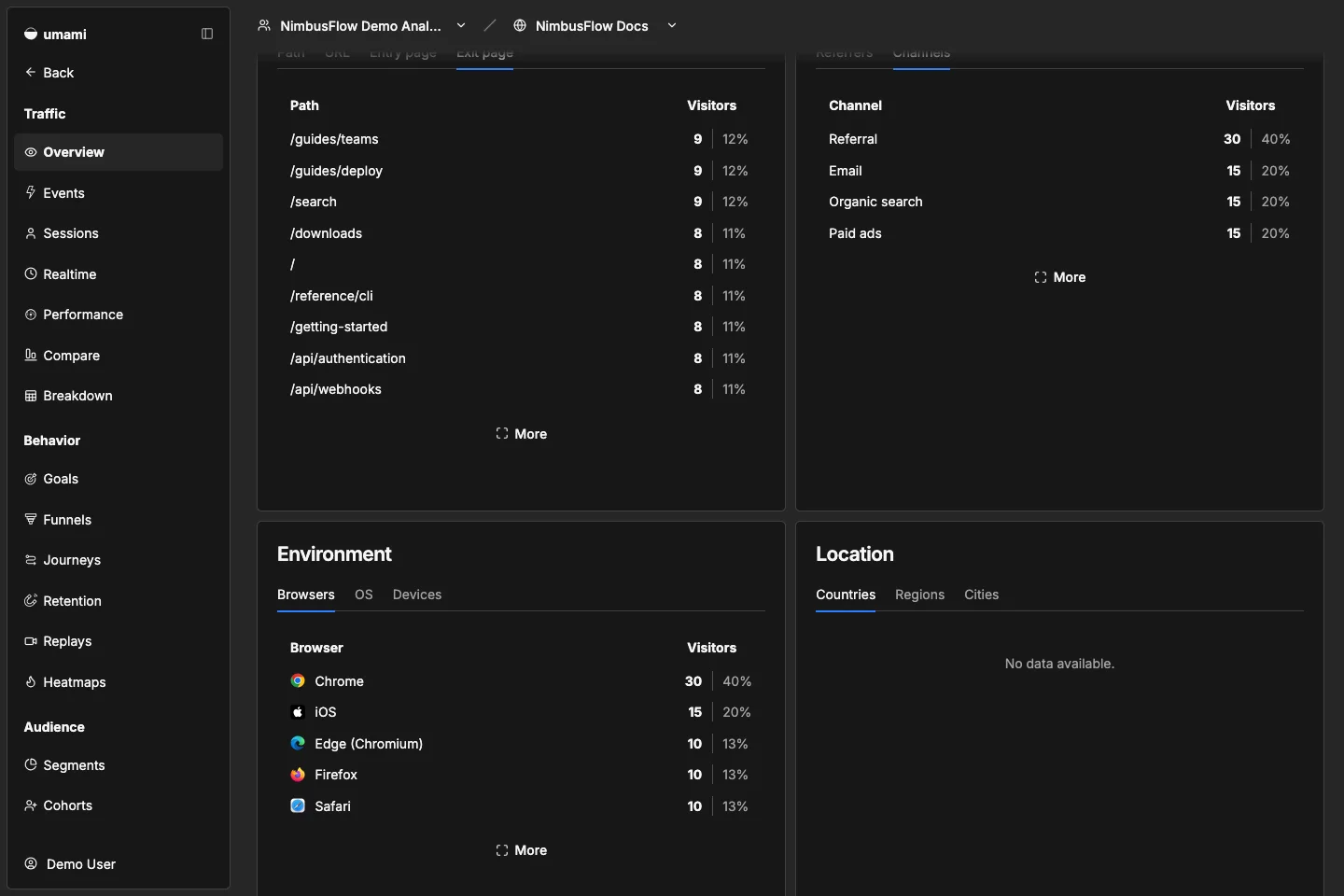Screen dimensions: 1344x896
Task: Open Journeys route icon
Action: click(x=31, y=560)
